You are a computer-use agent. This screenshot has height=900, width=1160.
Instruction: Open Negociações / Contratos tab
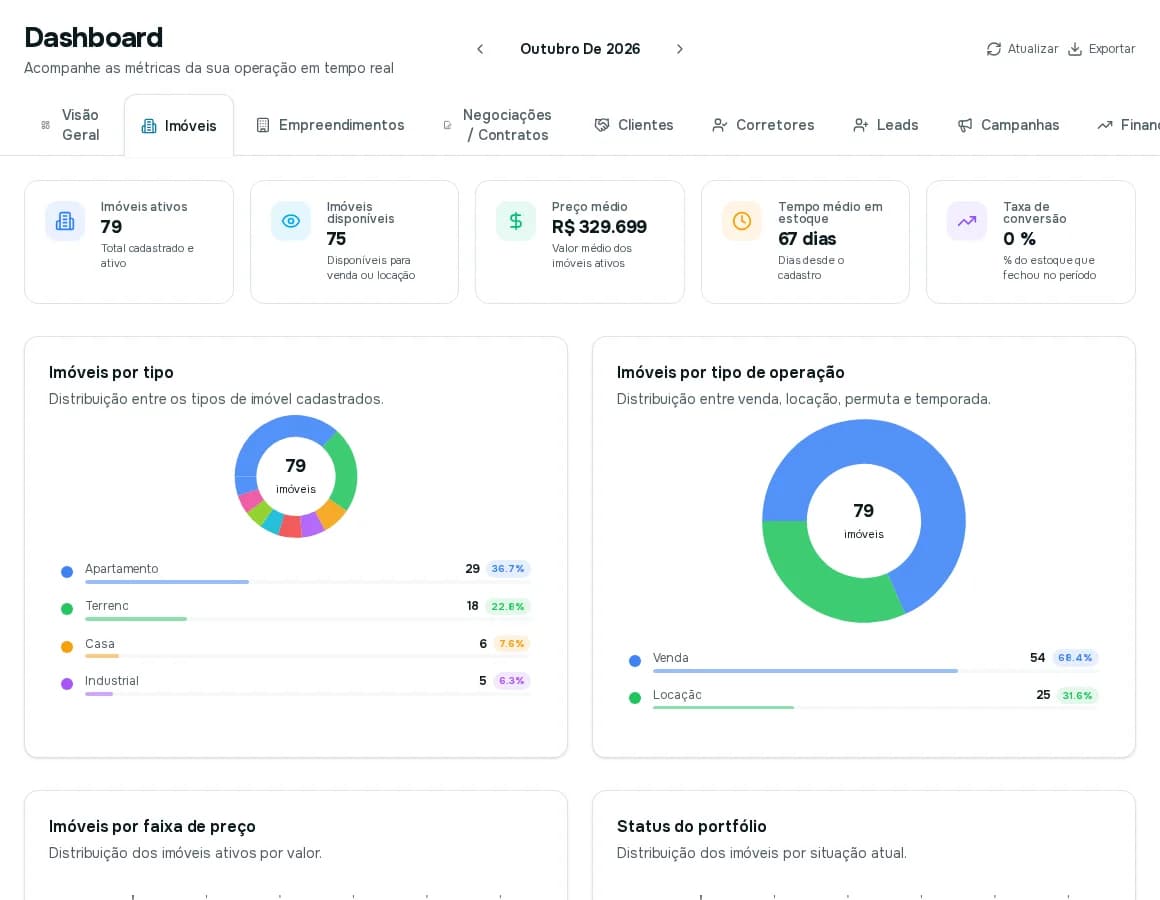498,125
